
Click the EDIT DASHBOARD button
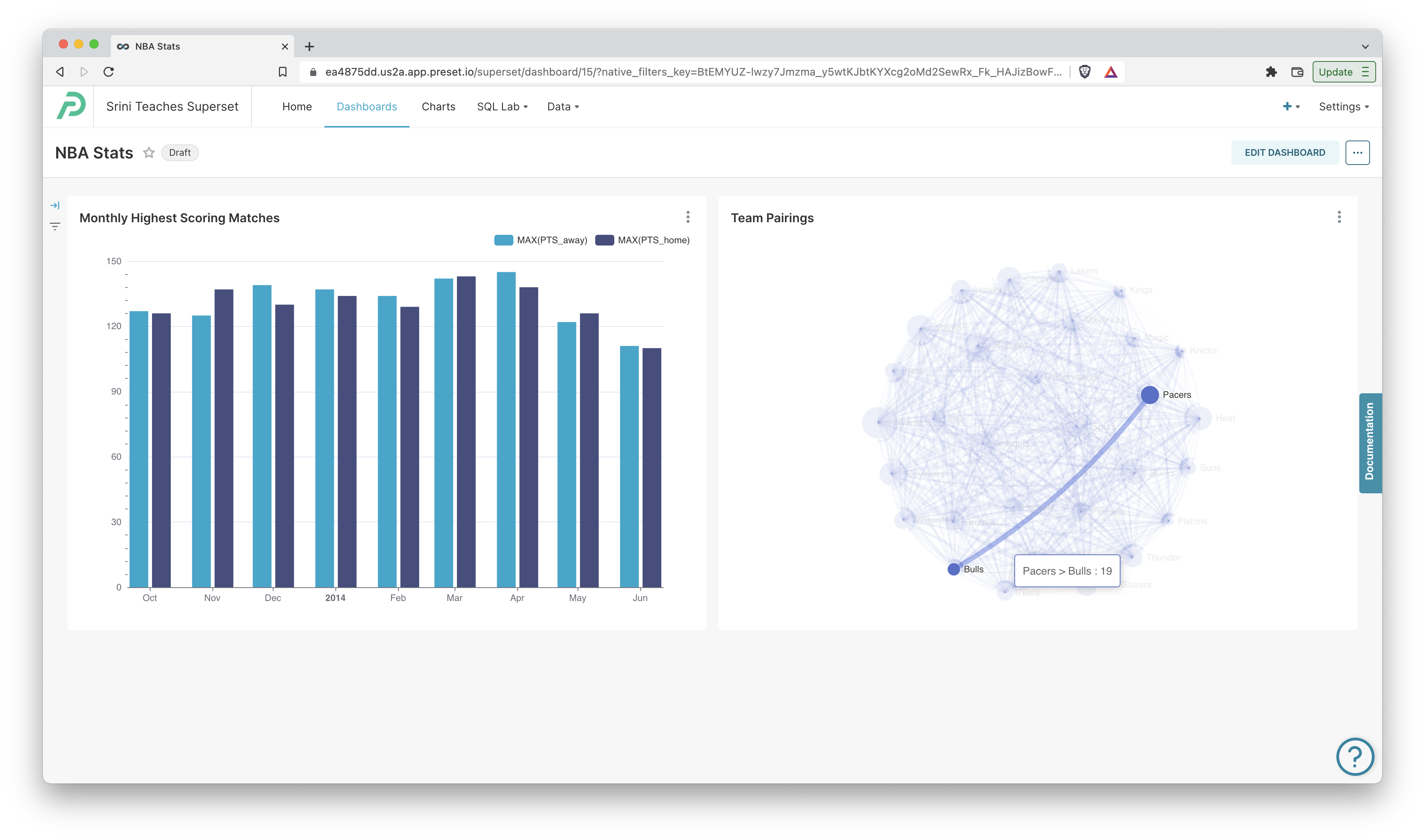click(1285, 152)
